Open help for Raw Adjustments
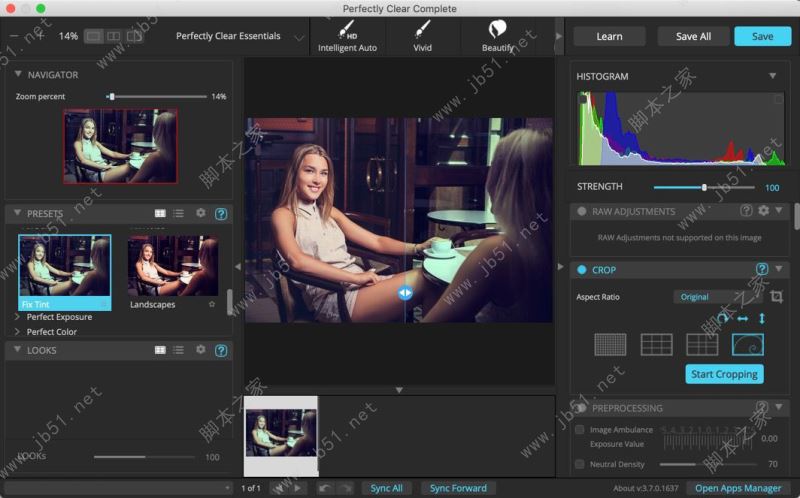This screenshot has height=498, width=800. tap(746, 211)
